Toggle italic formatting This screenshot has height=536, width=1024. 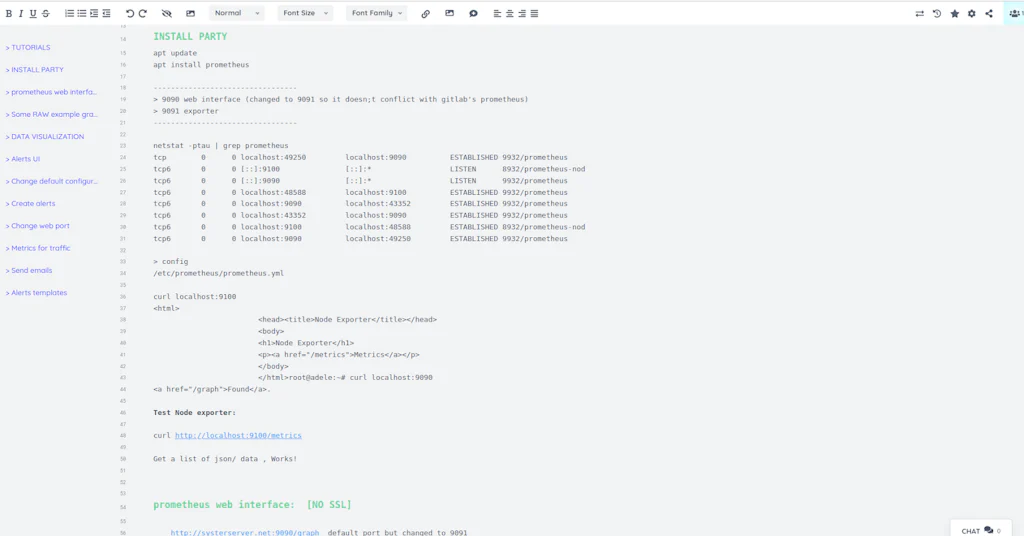[21, 13]
